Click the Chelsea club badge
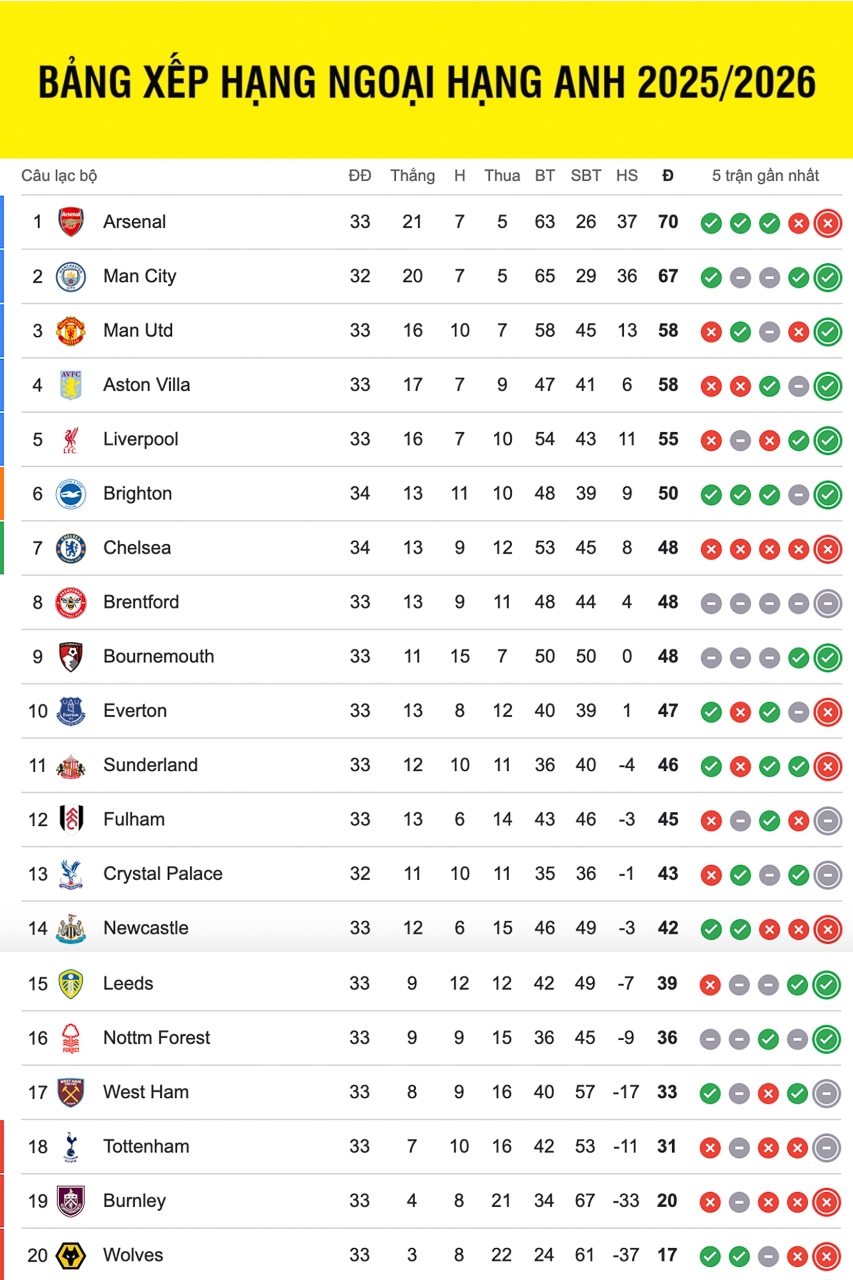This screenshot has width=853, height=1280. pyautogui.click(x=70, y=548)
